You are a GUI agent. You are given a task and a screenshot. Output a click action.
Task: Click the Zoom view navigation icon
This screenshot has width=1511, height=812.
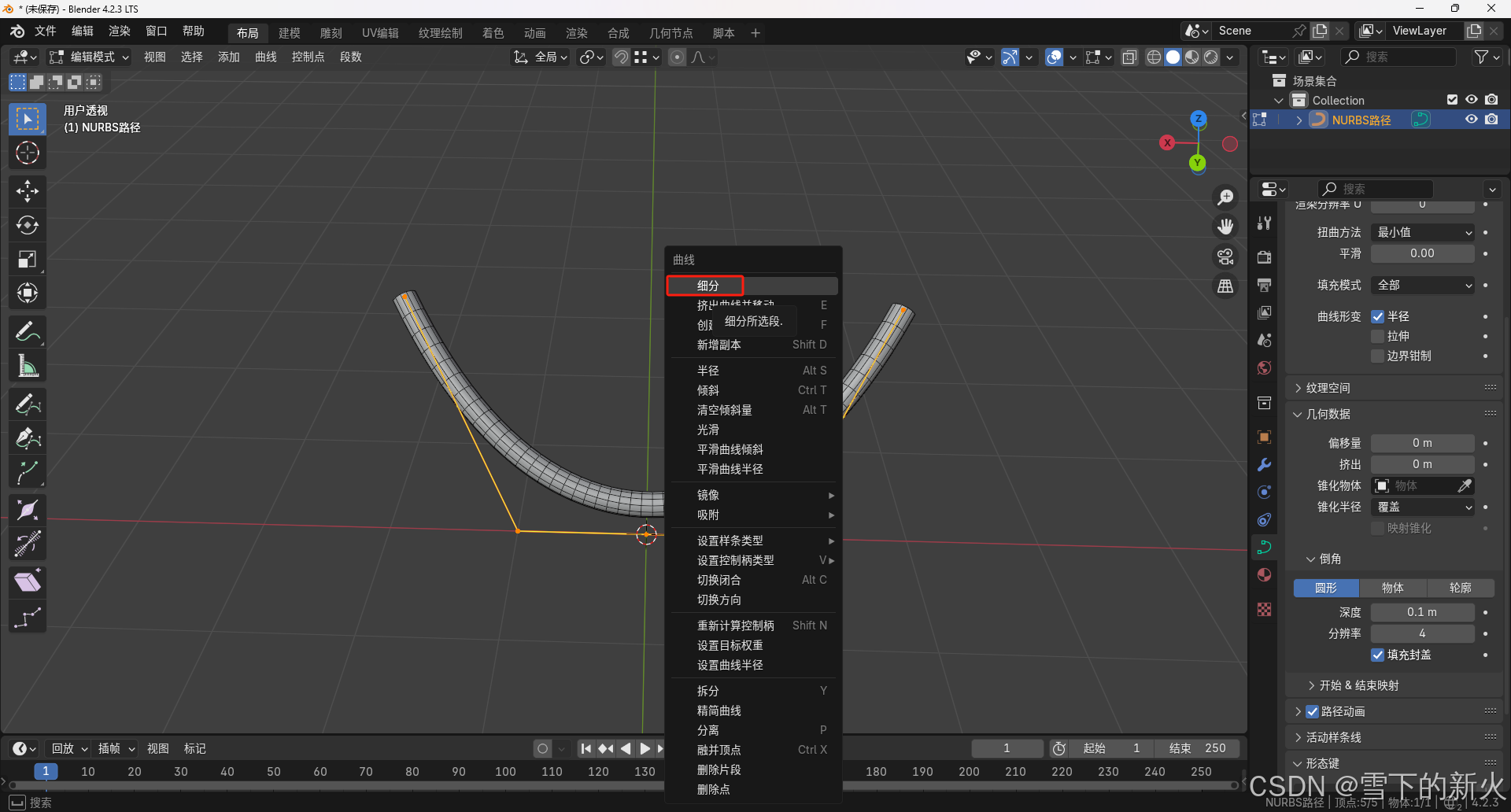tap(1225, 197)
